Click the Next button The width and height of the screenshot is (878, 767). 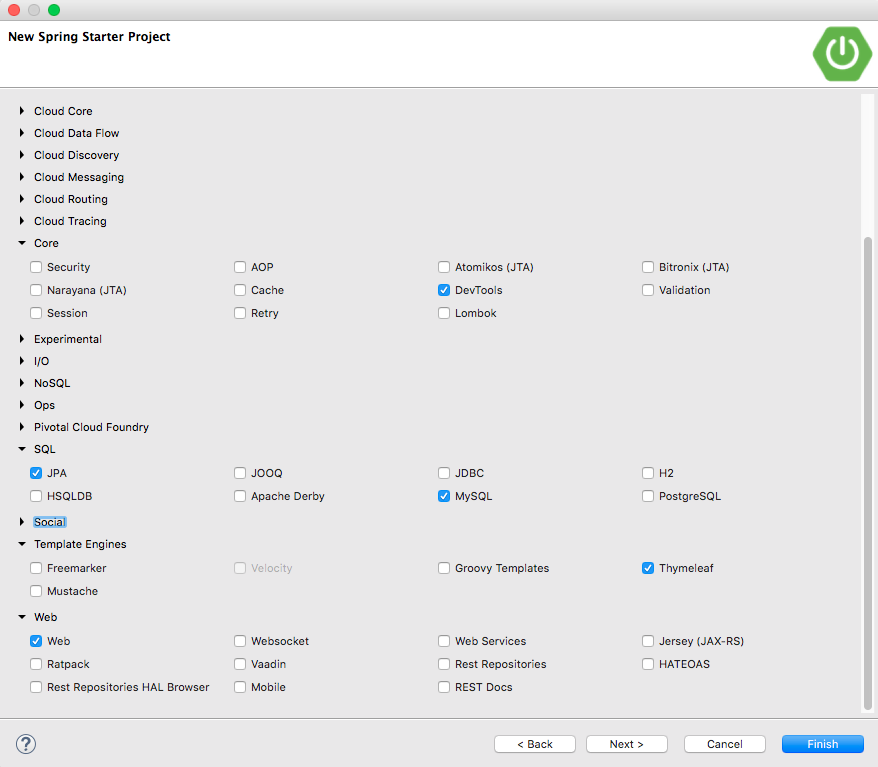[627, 744]
